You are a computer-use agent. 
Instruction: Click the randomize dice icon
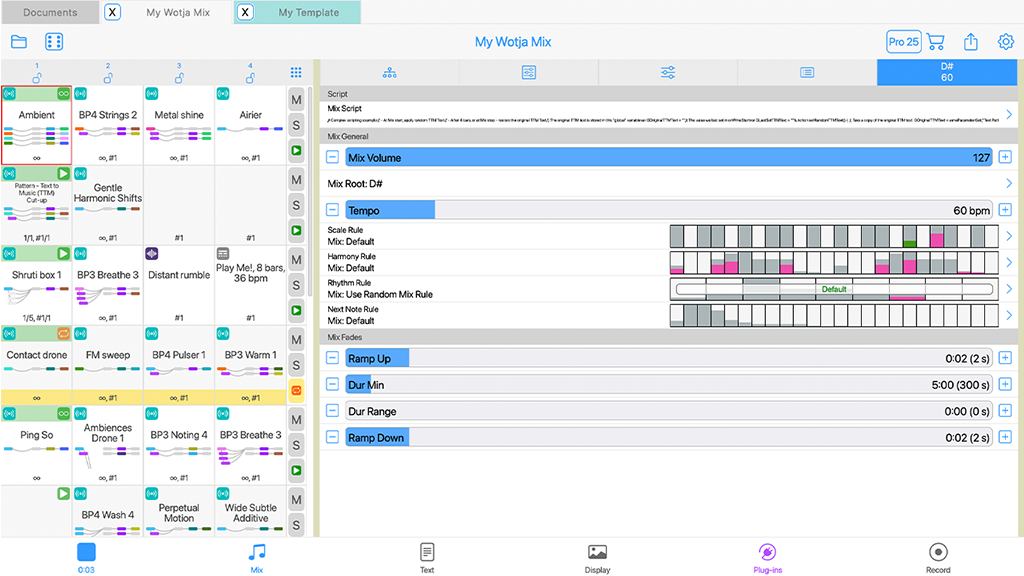click(55, 42)
